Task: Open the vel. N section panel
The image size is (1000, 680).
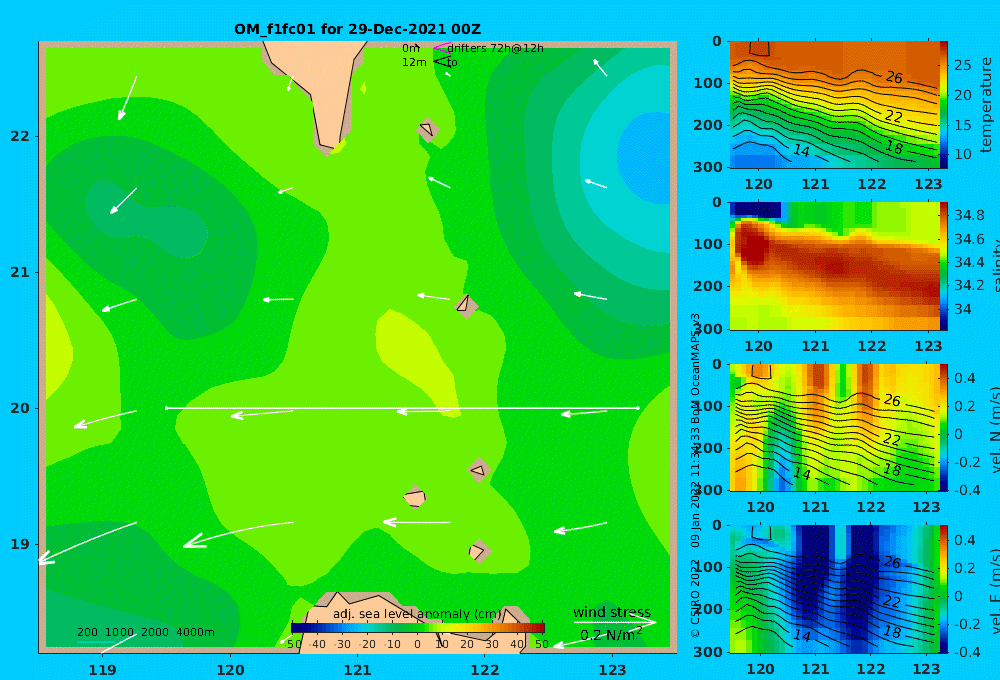Action: pos(834,427)
